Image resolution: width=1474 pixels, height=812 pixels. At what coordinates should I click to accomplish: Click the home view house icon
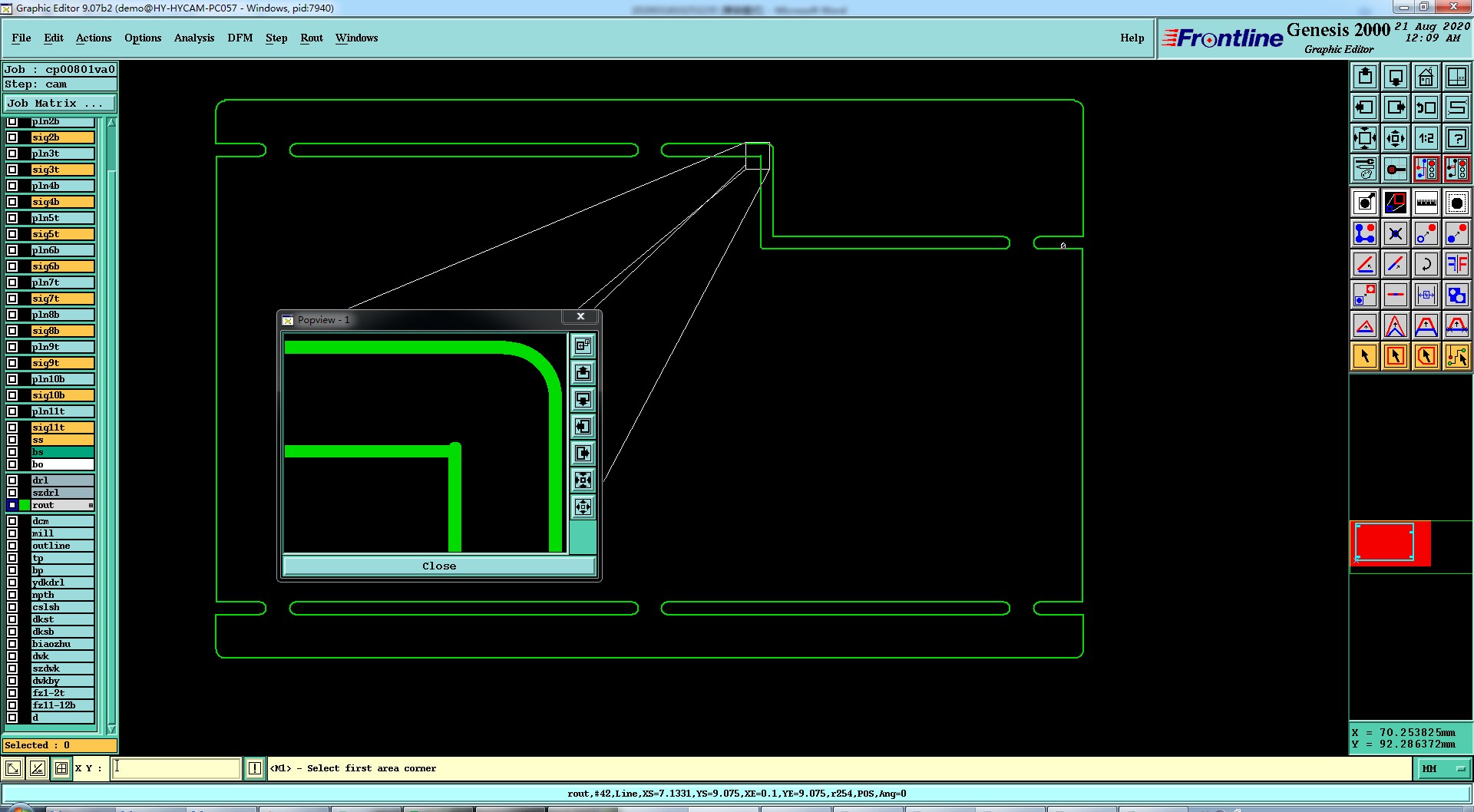click(x=1426, y=77)
